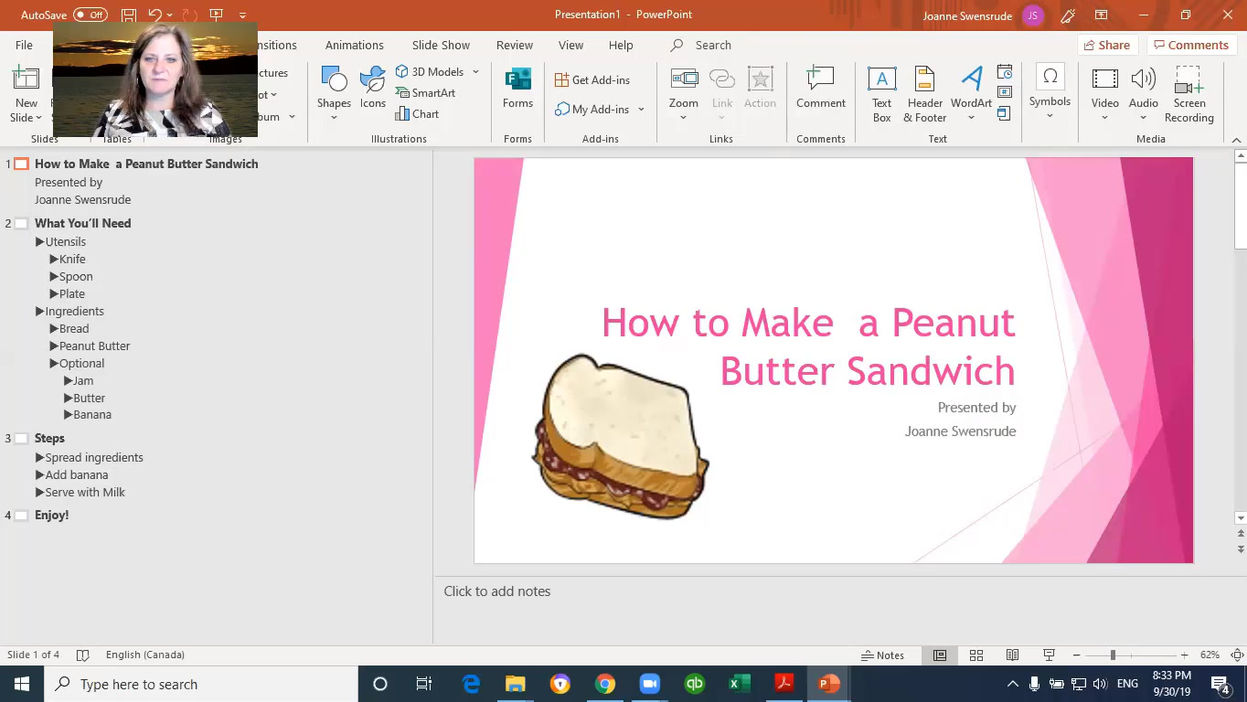The height and width of the screenshot is (702, 1247).
Task: Switch to the Slide Show tab
Action: pos(441,45)
